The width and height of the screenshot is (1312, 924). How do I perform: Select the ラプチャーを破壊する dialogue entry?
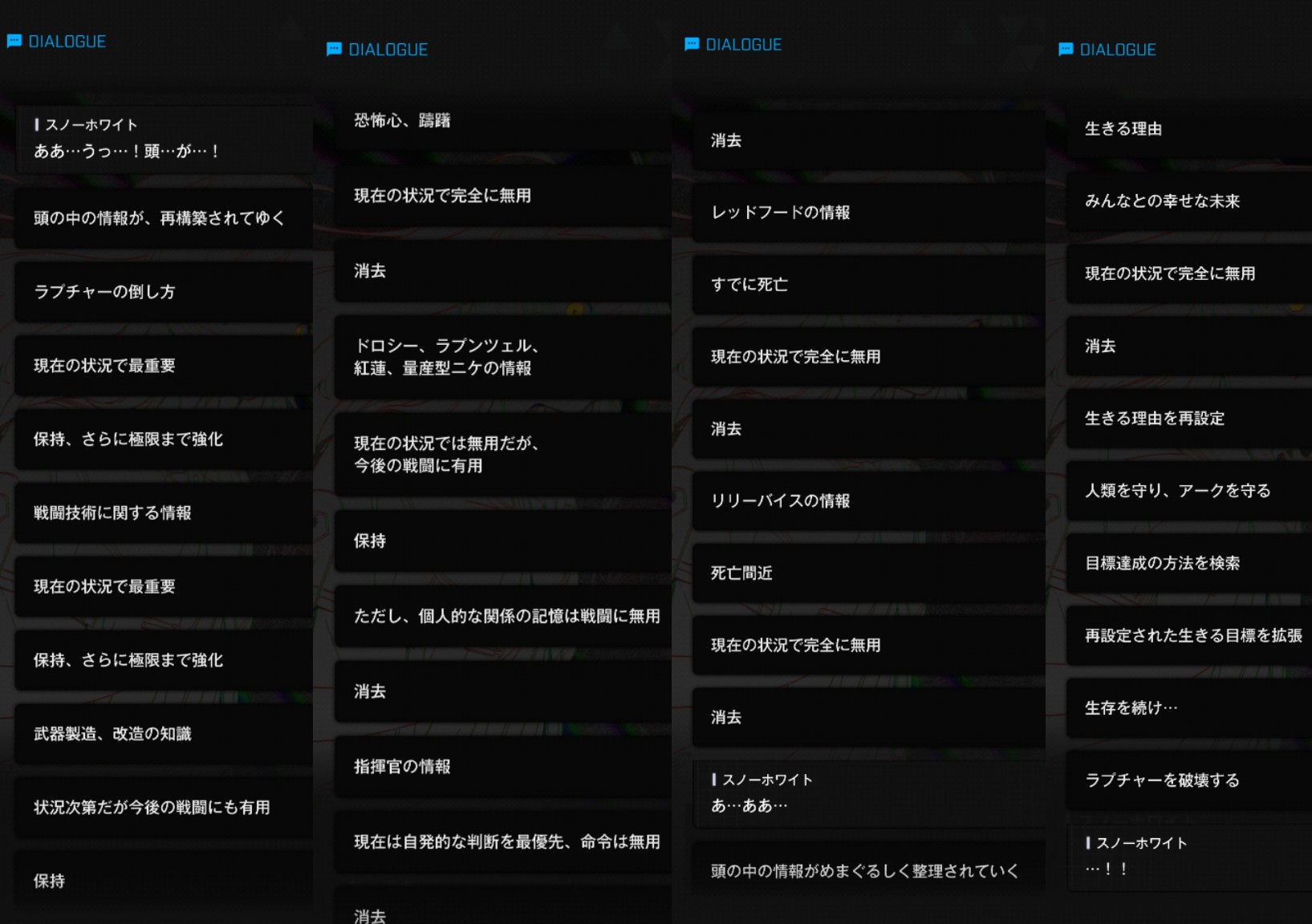coord(1189,780)
